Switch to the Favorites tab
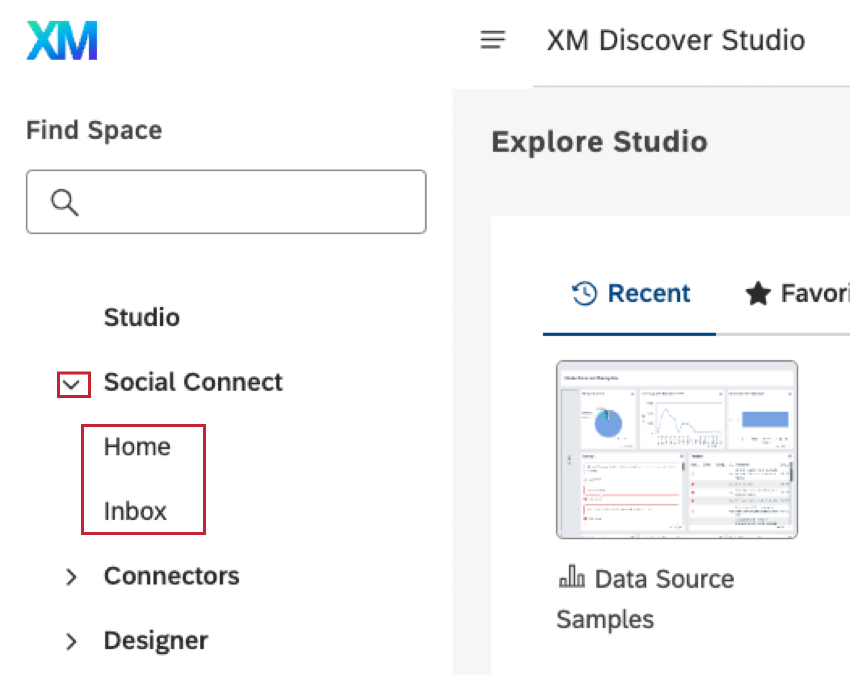850x675 pixels. click(x=797, y=293)
